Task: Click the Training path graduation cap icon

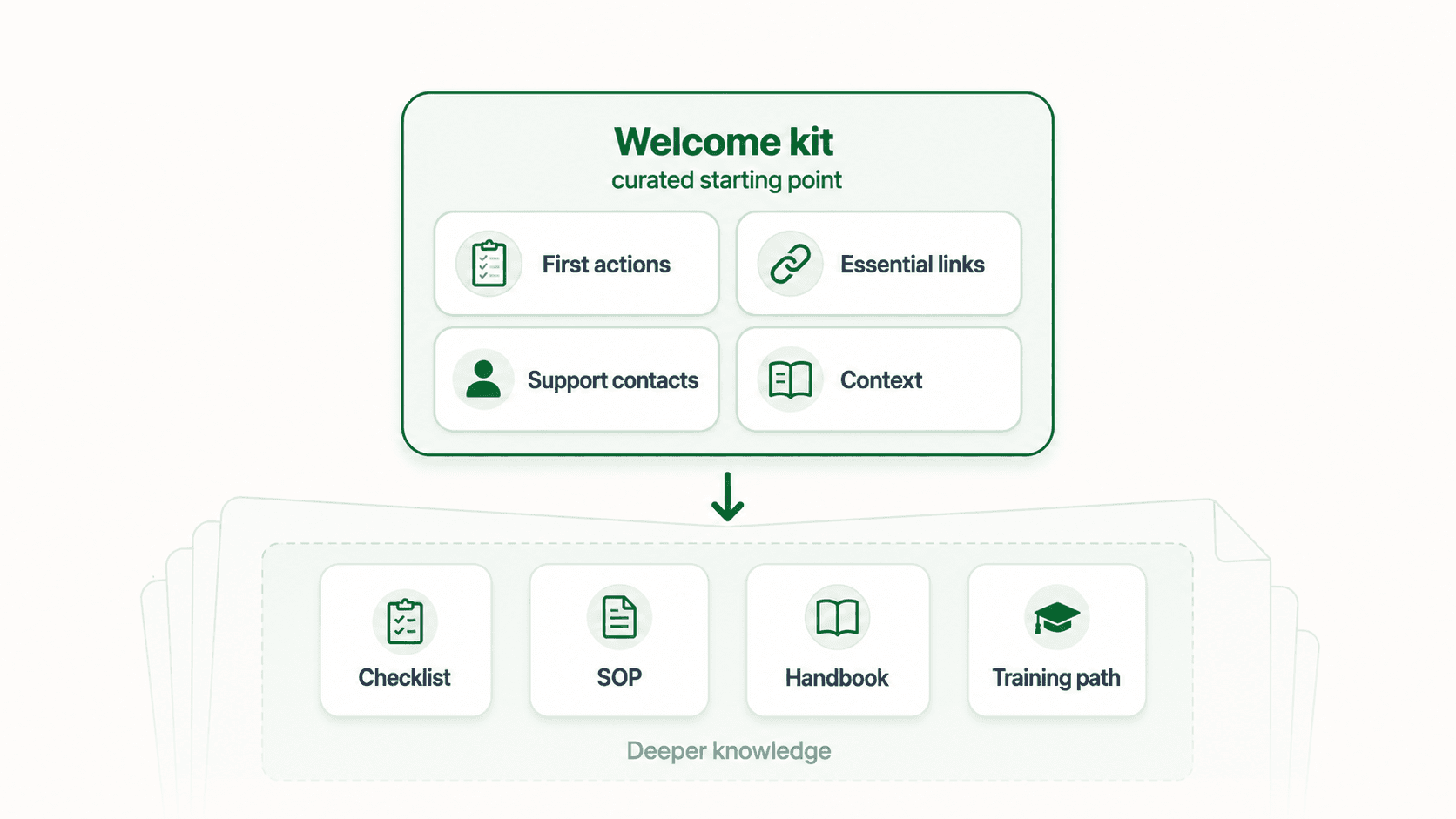Action: click(x=1056, y=617)
